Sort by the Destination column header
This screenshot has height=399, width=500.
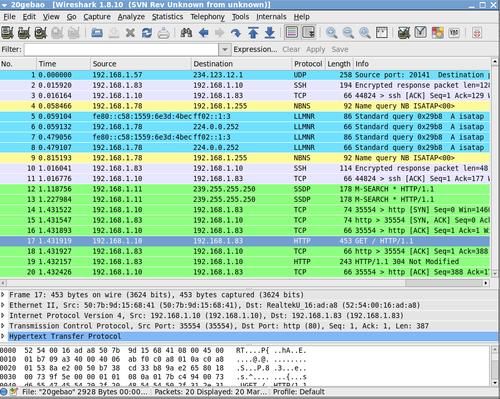pos(241,64)
